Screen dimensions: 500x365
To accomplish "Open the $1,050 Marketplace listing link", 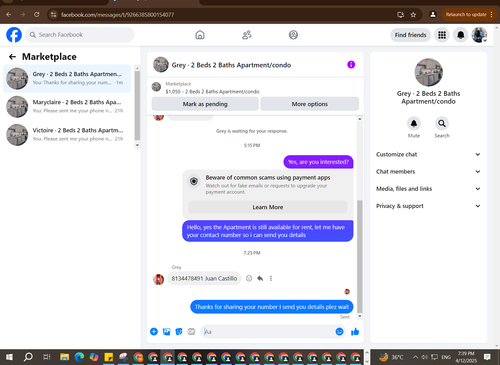I will pyautogui.click(x=212, y=91).
